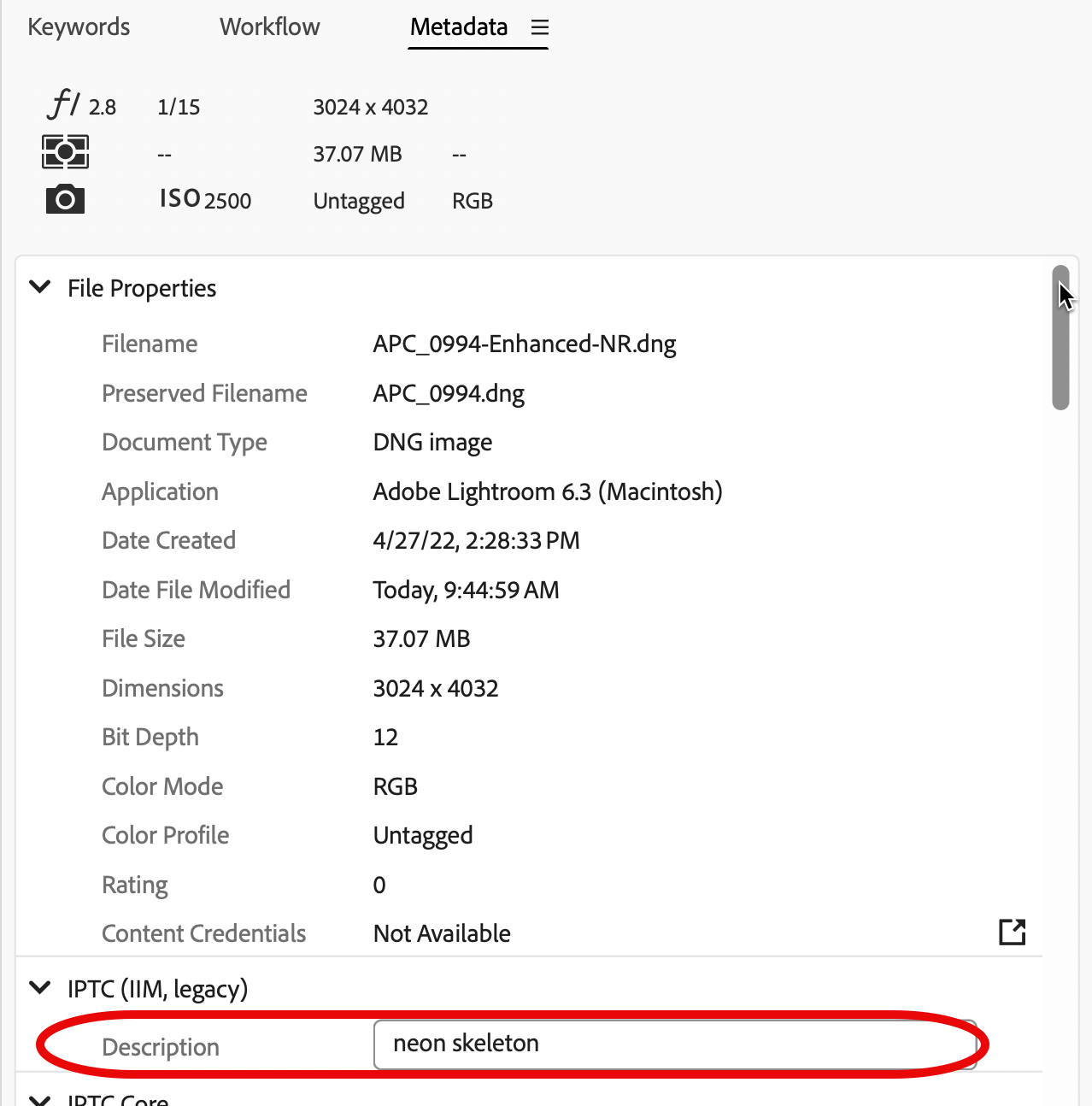Click the ISO 2500 indicator
This screenshot has height=1106, width=1092.
click(x=203, y=199)
